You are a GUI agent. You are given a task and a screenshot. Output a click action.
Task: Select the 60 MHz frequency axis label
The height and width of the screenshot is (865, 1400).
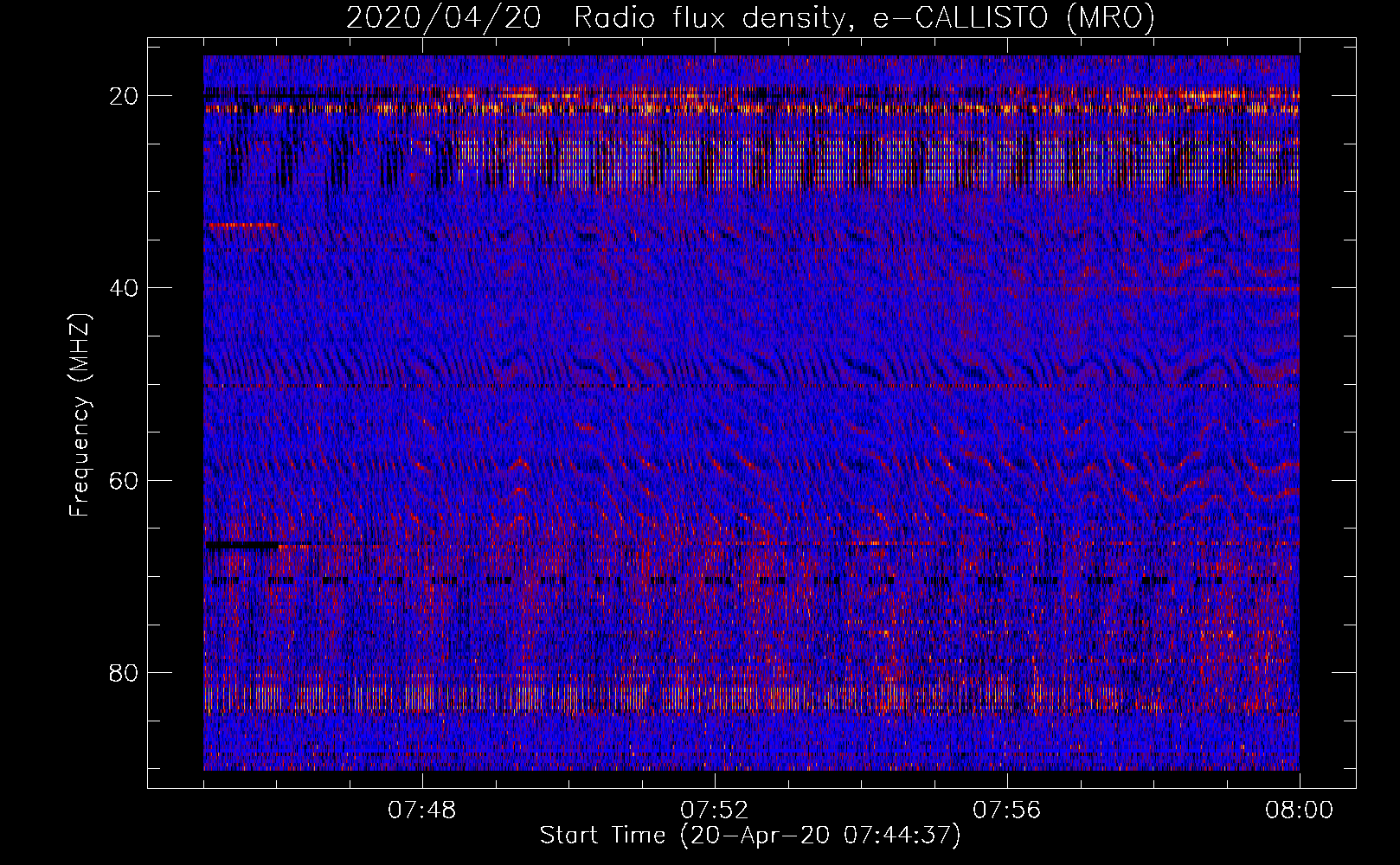point(125,480)
